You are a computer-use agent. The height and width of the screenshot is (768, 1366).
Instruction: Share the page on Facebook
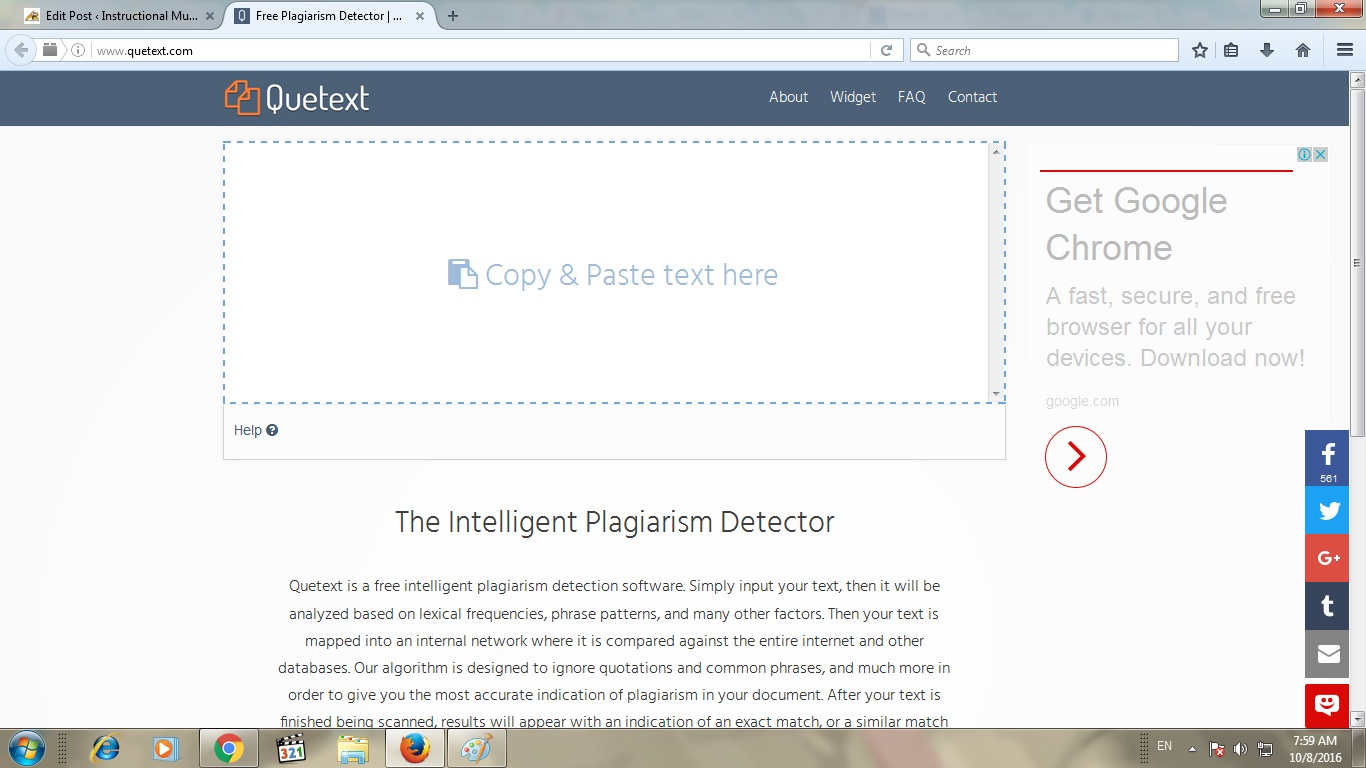pos(1328,458)
